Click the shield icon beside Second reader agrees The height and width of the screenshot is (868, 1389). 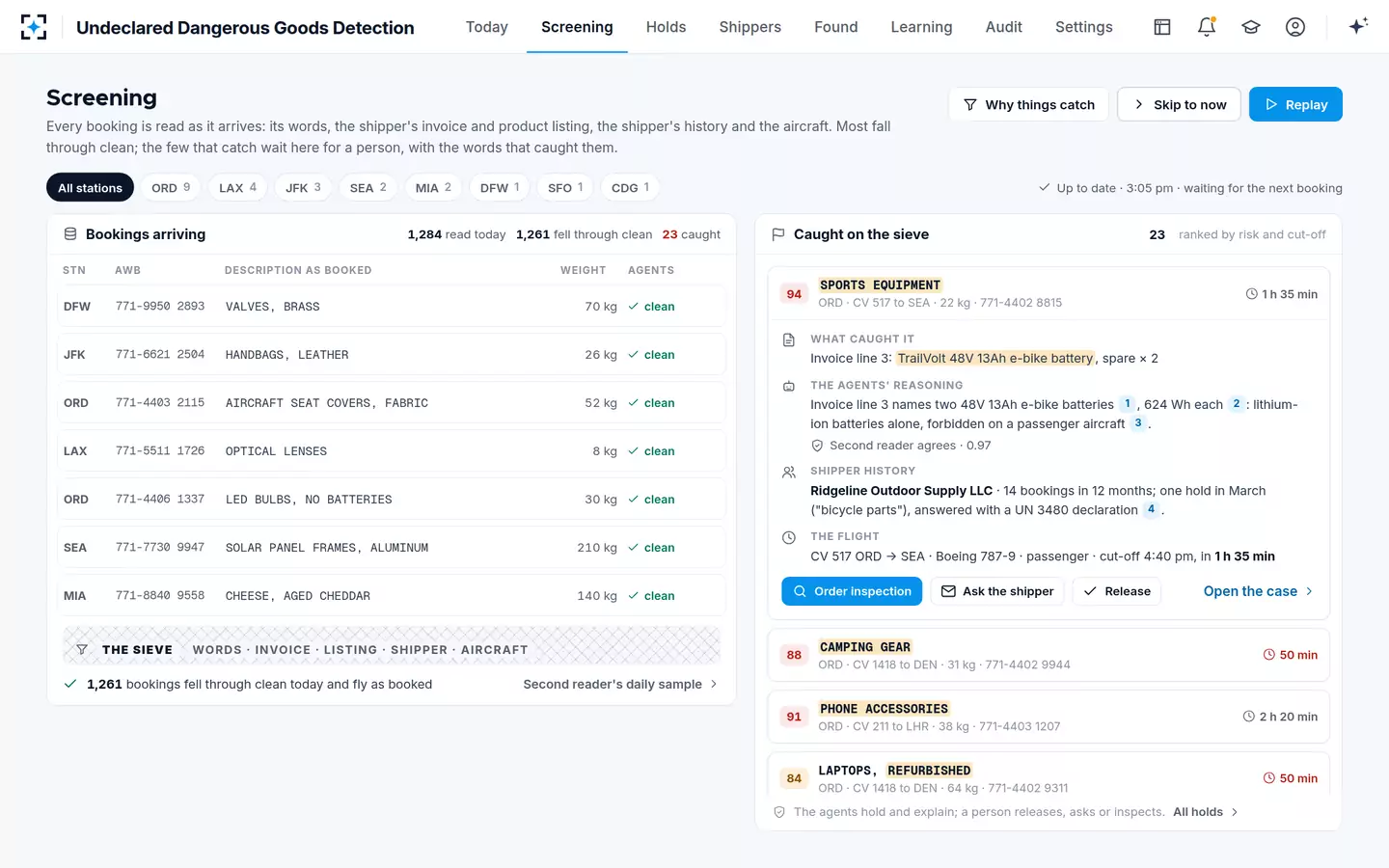(x=817, y=446)
